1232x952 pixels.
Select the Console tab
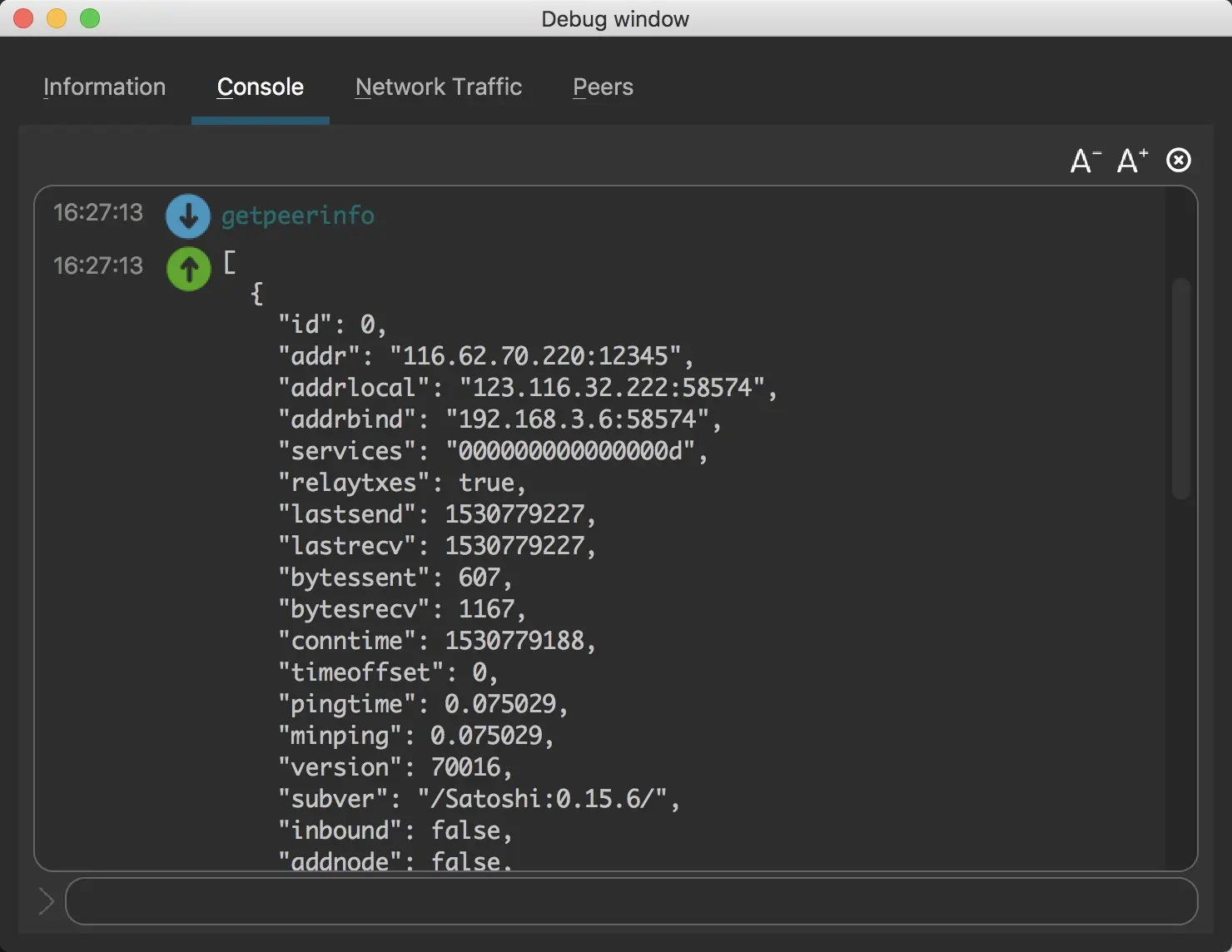[x=261, y=87]
